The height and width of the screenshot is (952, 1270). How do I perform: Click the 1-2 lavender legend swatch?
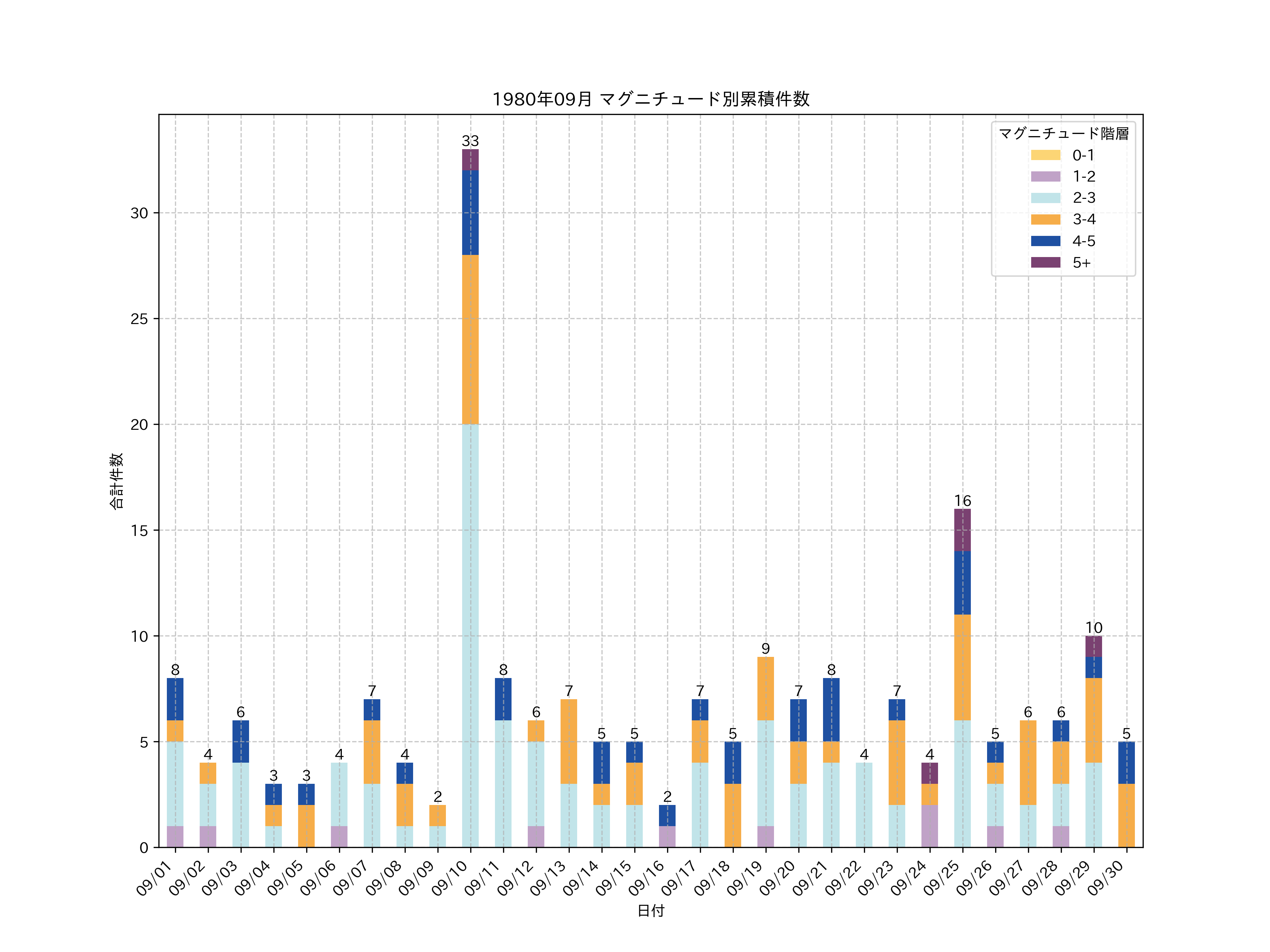[1045, 176]
